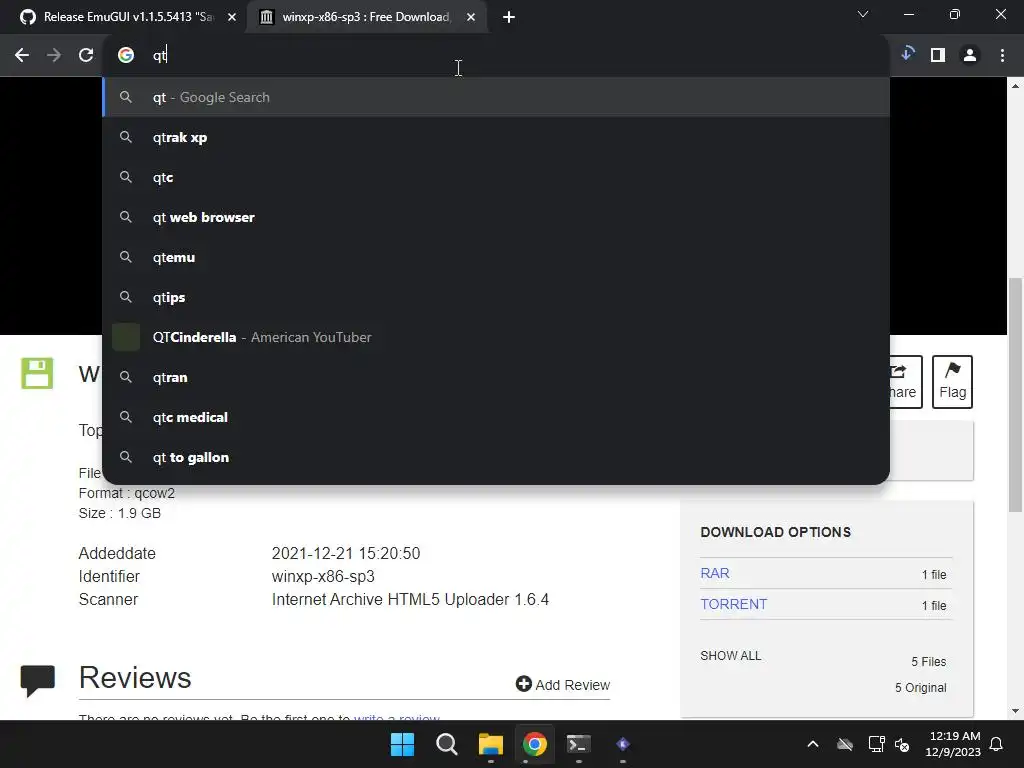Viewport: 1024px width, 768px height.
Task: Open the Chrome three-dot menu
Action: (x=1002, y=56)
